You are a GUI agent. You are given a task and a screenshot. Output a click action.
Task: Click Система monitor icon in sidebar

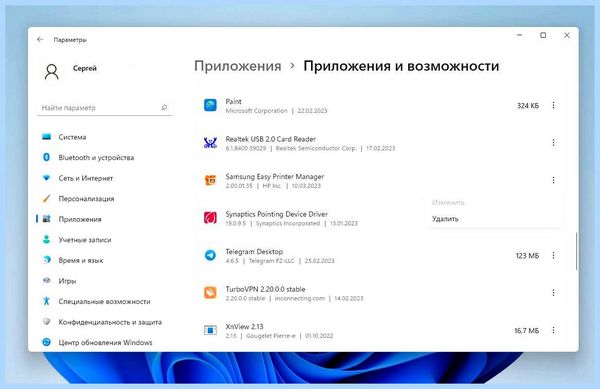(x=46, y=137)
